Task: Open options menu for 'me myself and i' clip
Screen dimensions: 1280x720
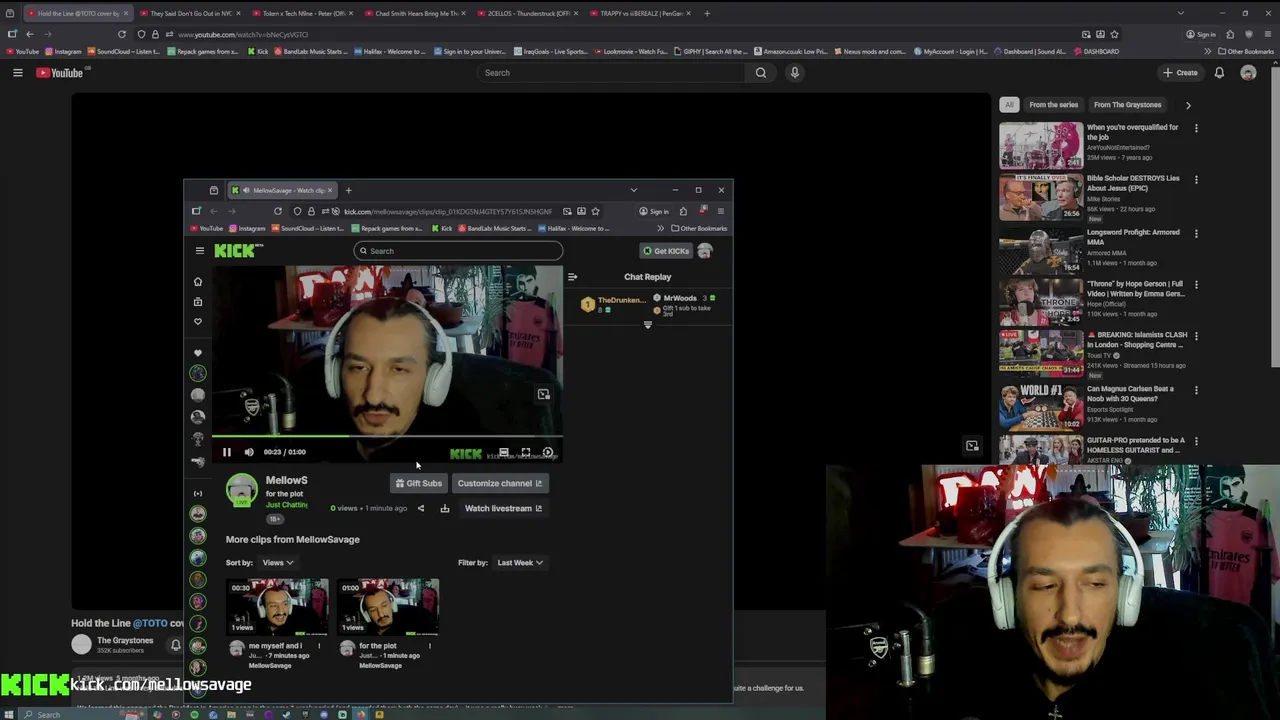Action: [x=319, y=646]
